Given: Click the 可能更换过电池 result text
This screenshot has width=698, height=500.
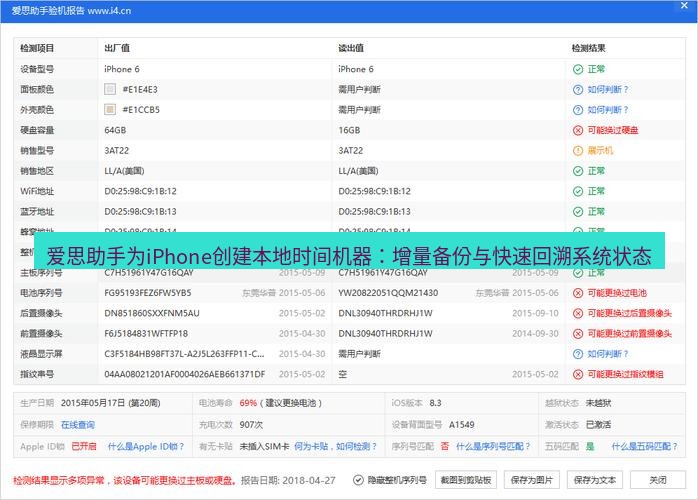Looking at the screenshot, I should click(617, 293).
